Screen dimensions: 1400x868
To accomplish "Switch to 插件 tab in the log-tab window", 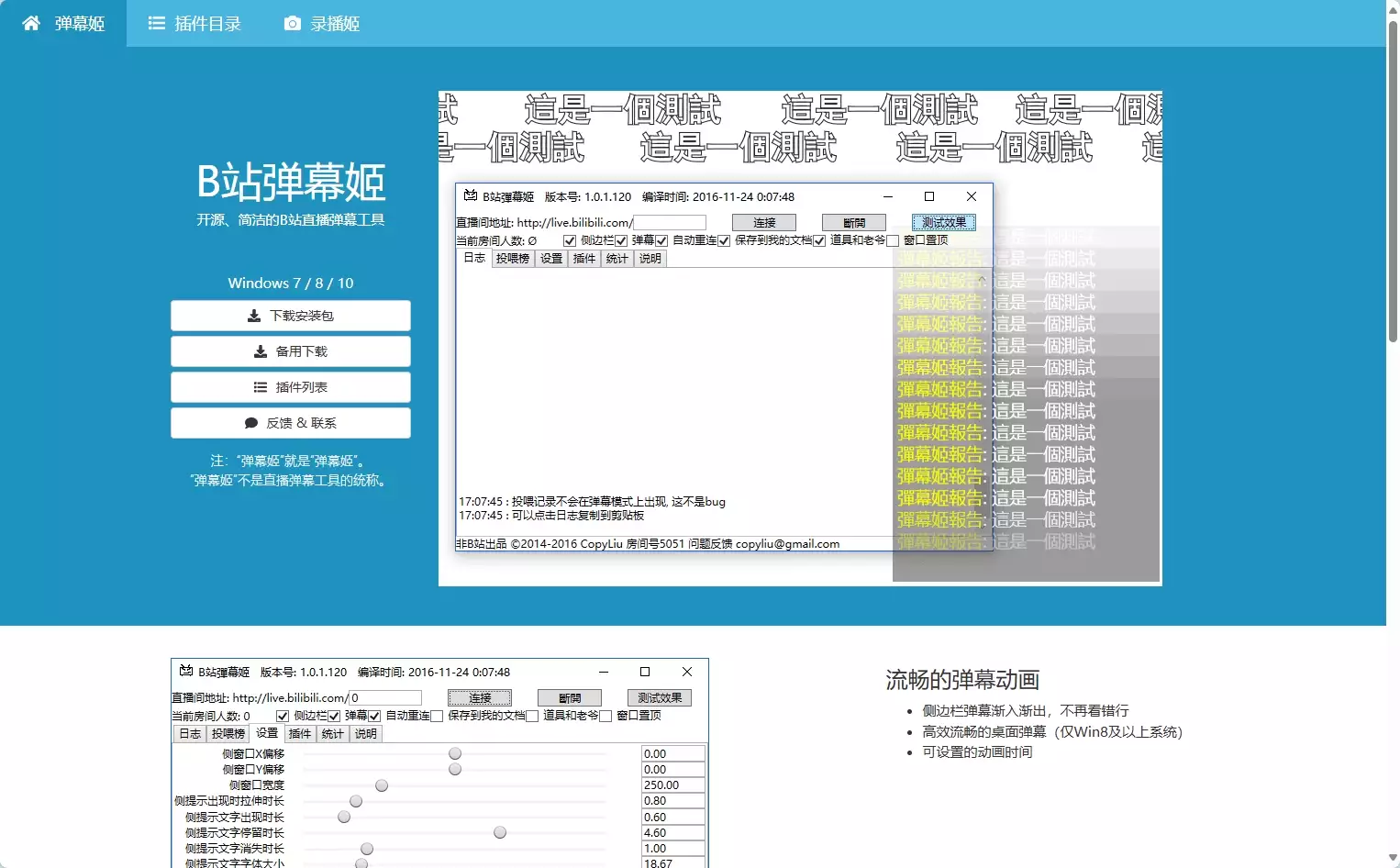I will tap(584, 259).
